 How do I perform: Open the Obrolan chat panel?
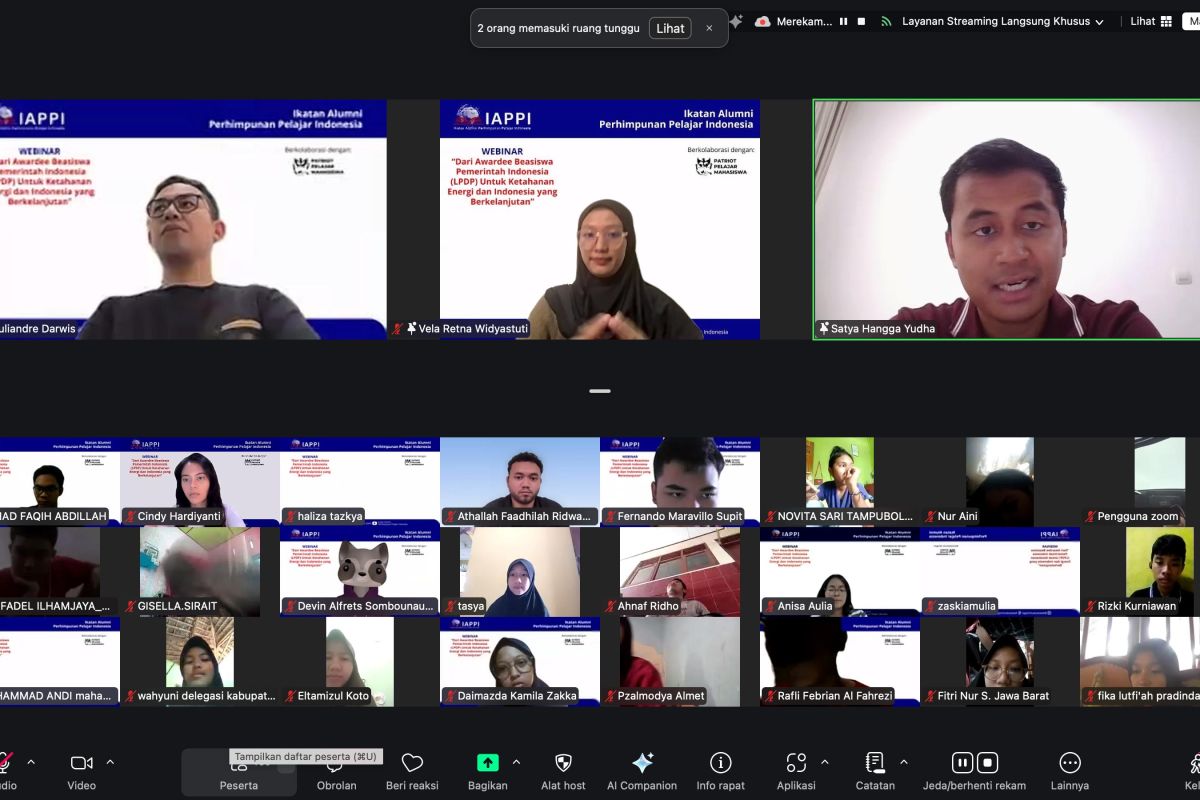[x=336, y=765]
